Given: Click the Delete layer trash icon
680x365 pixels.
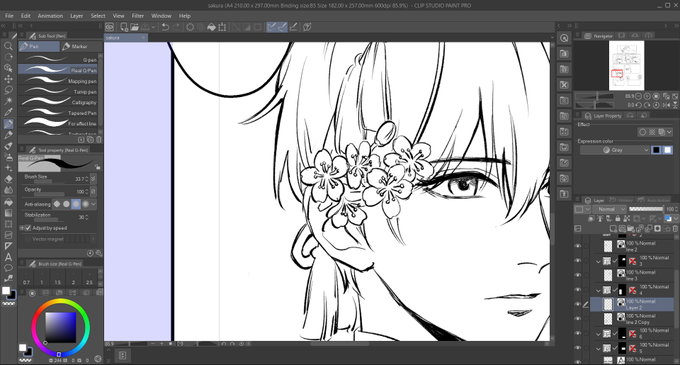Looking at the screenshot, I should click(x=675, y=228).
